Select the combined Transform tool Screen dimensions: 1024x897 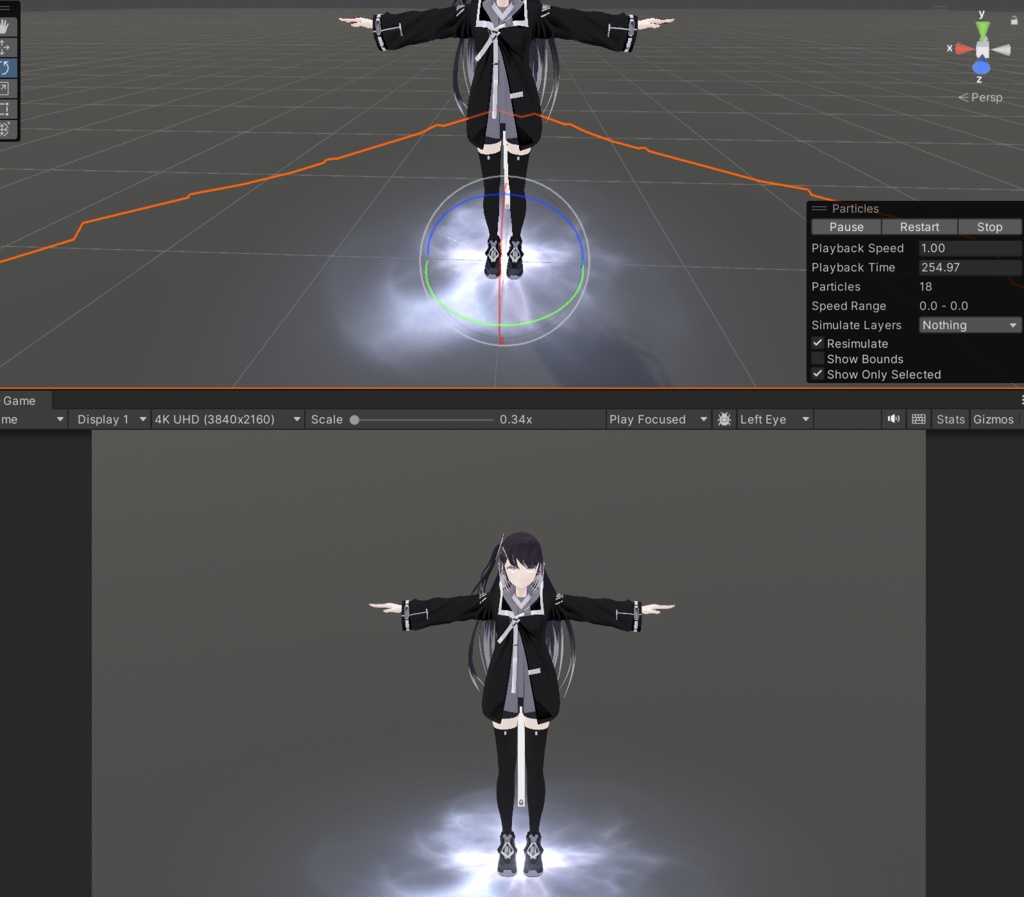point(8,127)
